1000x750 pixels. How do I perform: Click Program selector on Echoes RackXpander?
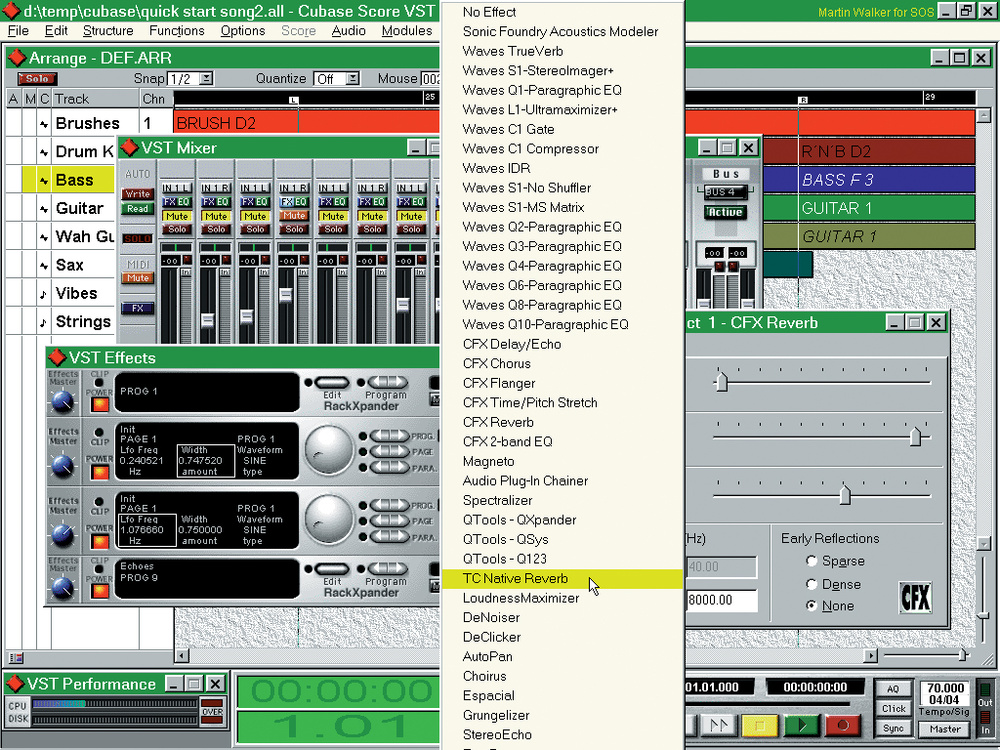pos(387,570)
